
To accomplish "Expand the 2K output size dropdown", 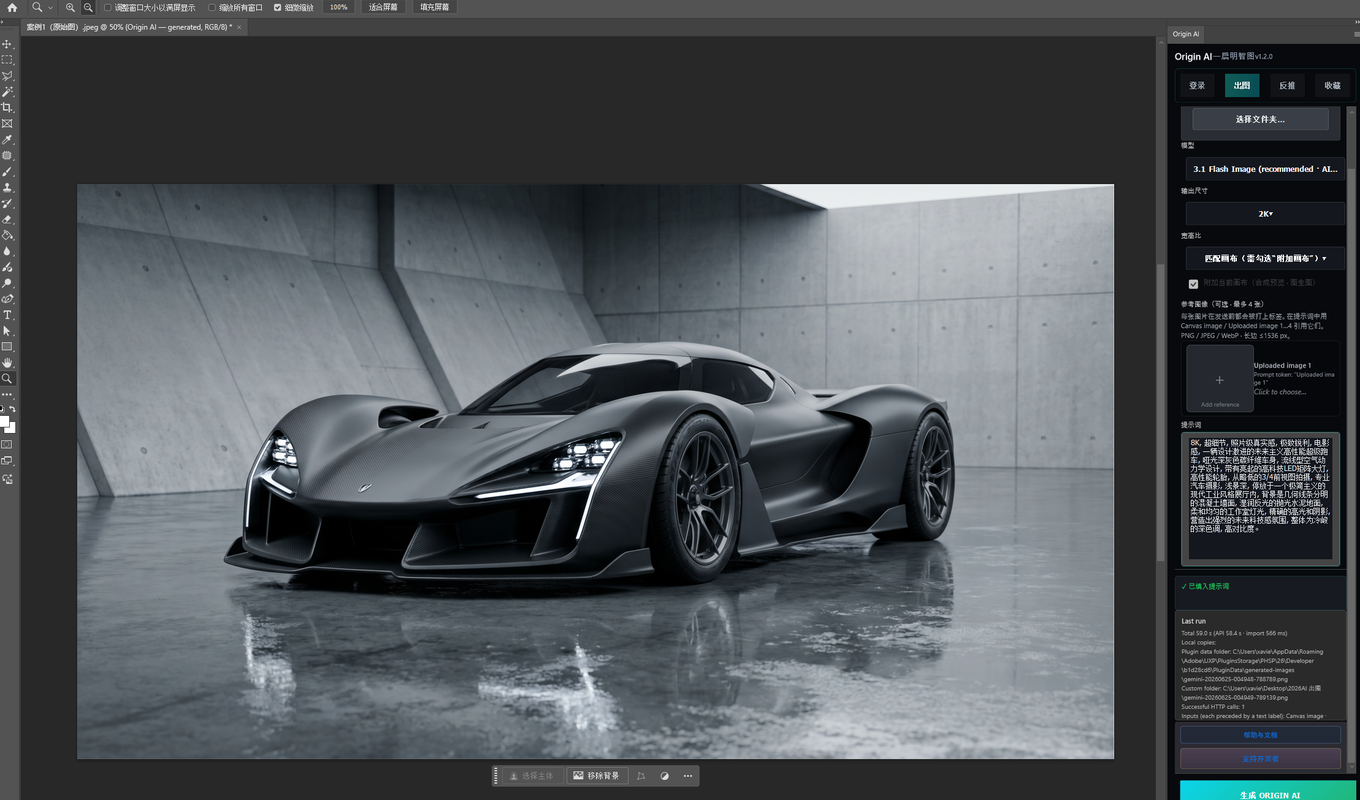I will pyautogui.click(x=1265, y=213).
